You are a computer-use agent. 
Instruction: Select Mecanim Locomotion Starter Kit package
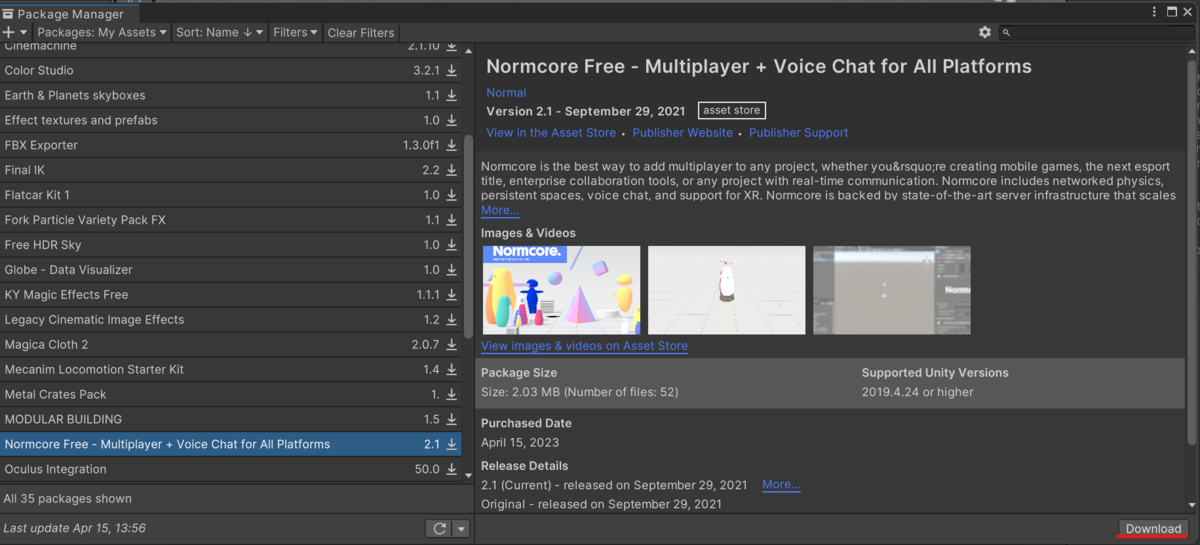point(231,370)
